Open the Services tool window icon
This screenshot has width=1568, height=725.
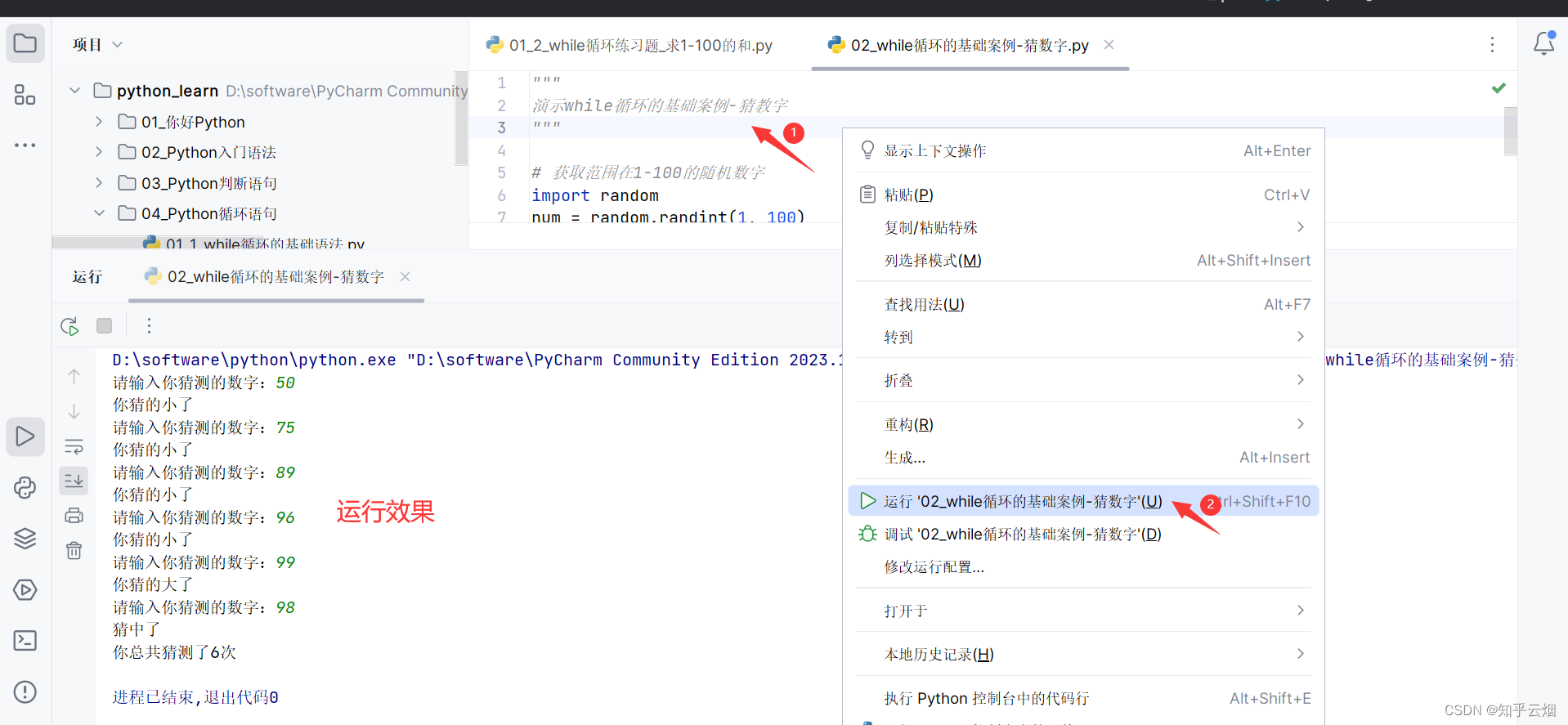coord(25,590)
